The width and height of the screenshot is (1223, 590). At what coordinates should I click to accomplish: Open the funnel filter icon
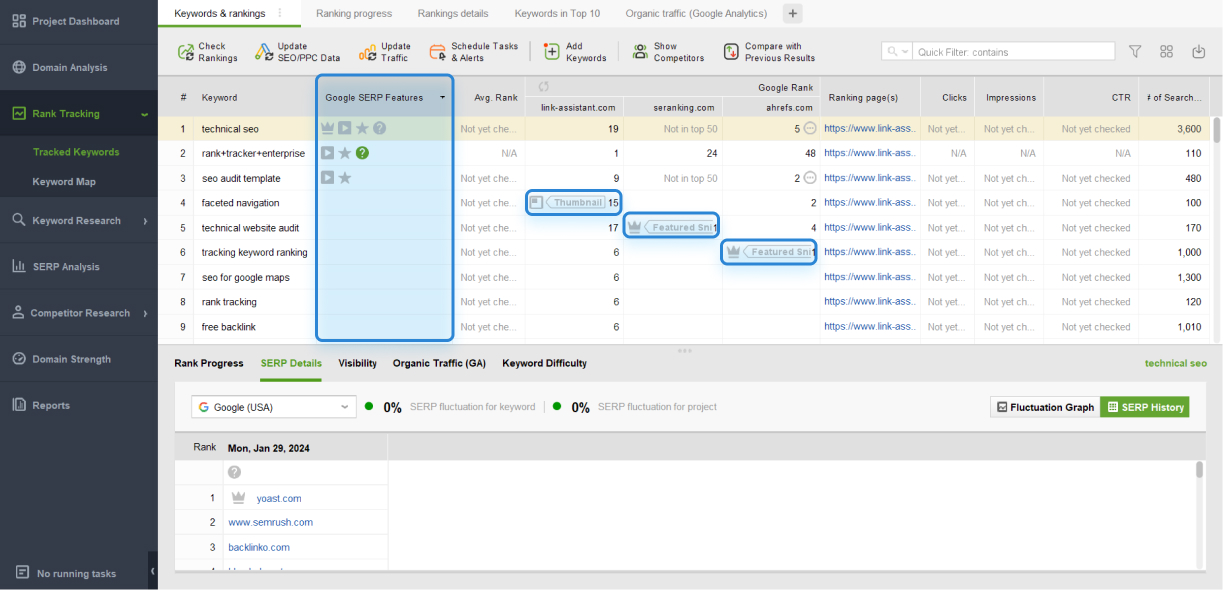pyautogui.click(x=1135, y=52)
